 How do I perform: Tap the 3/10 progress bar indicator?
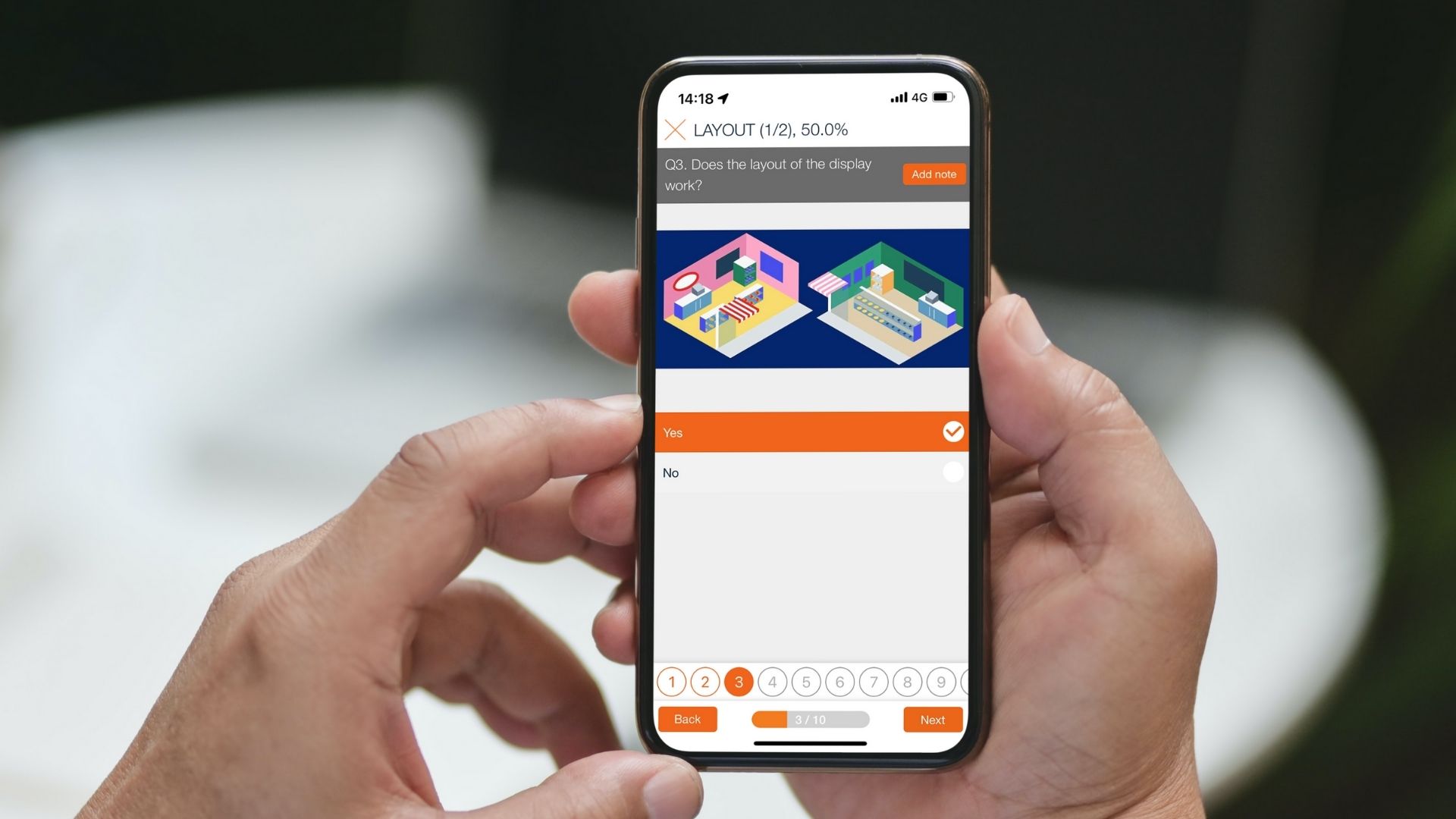pyautogui.click(x=812, y=720)
